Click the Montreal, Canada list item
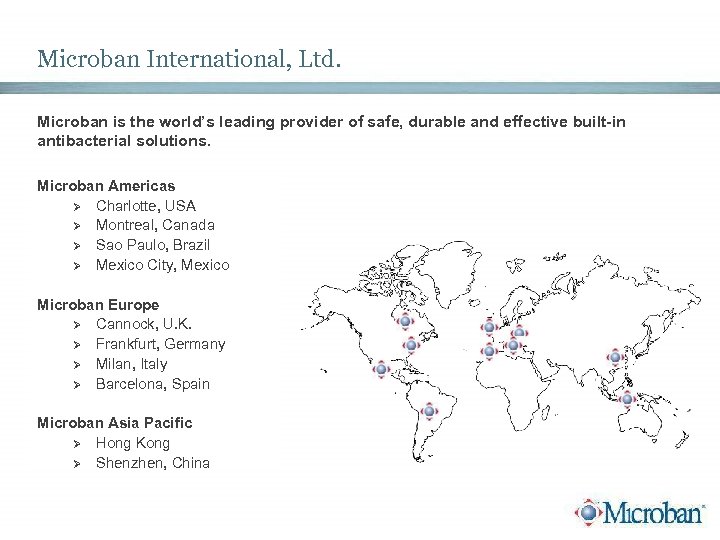Screen dimensions: 720x540 (x=155, y=225)
